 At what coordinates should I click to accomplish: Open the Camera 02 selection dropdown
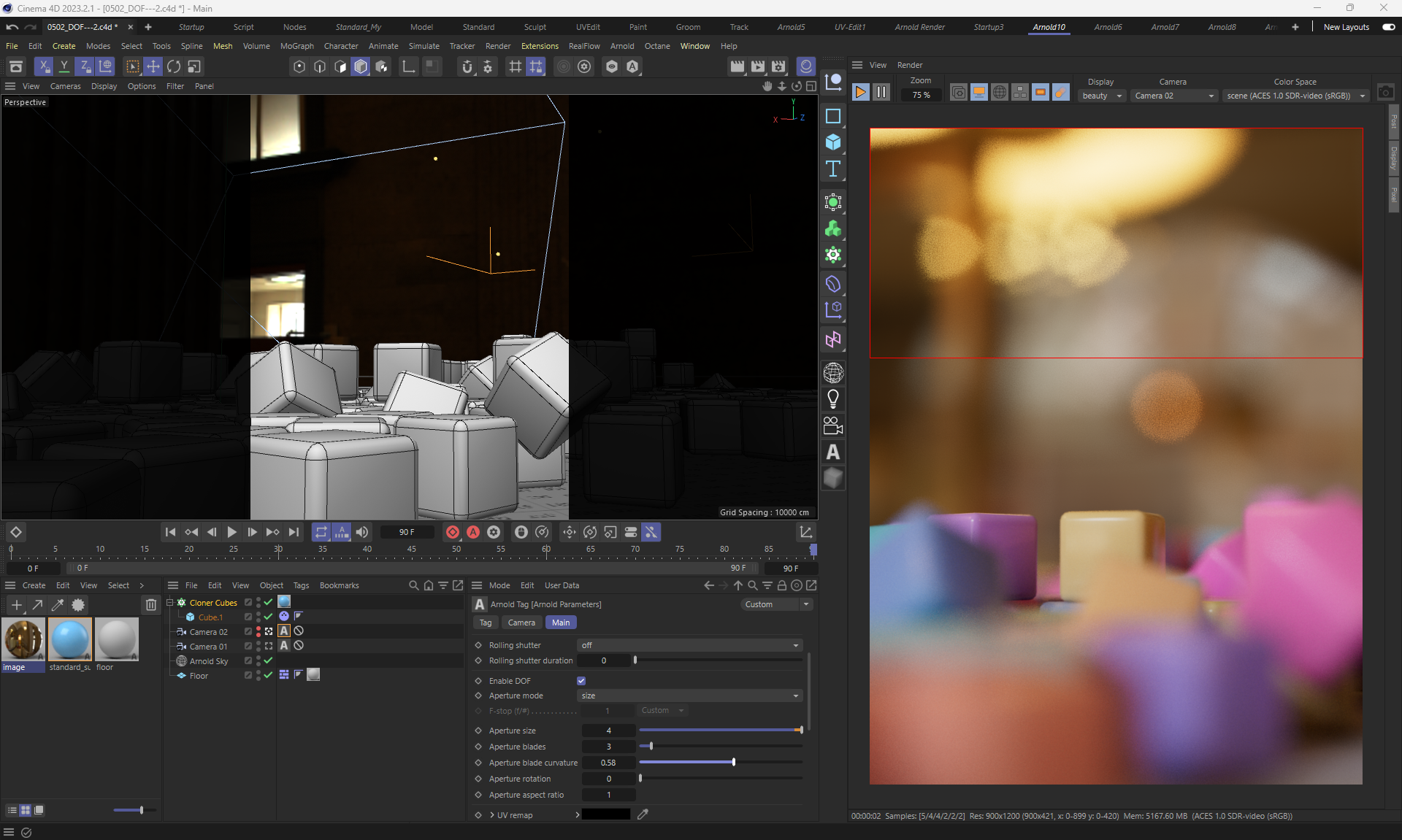(x=1173, y=96)
